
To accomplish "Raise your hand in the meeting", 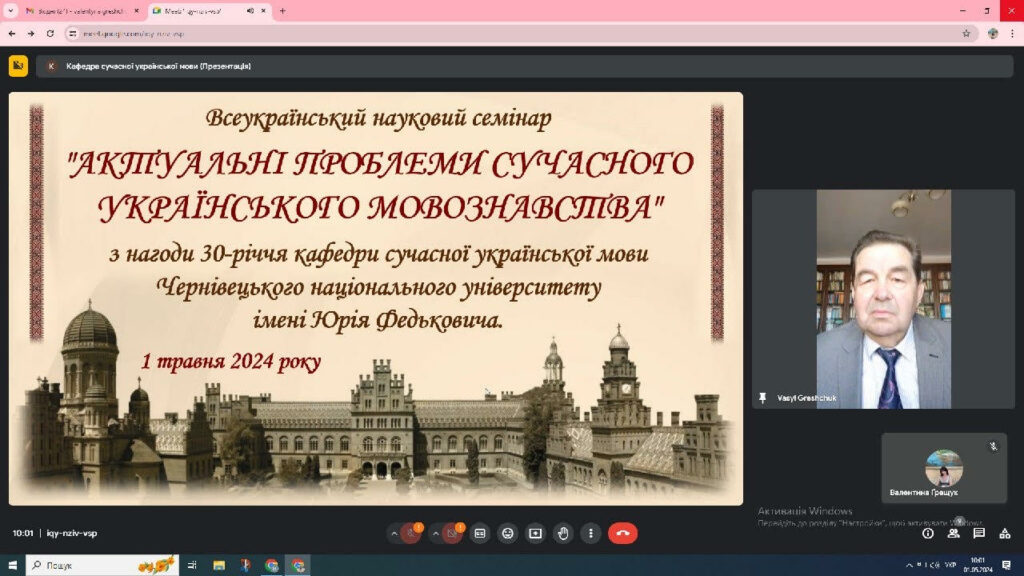I will click(x=564, y=533).
